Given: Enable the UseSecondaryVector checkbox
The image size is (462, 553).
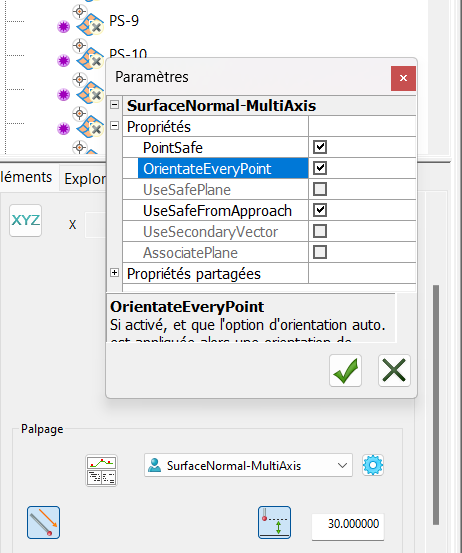Looking at the screenshot, I should pos(320,231).
